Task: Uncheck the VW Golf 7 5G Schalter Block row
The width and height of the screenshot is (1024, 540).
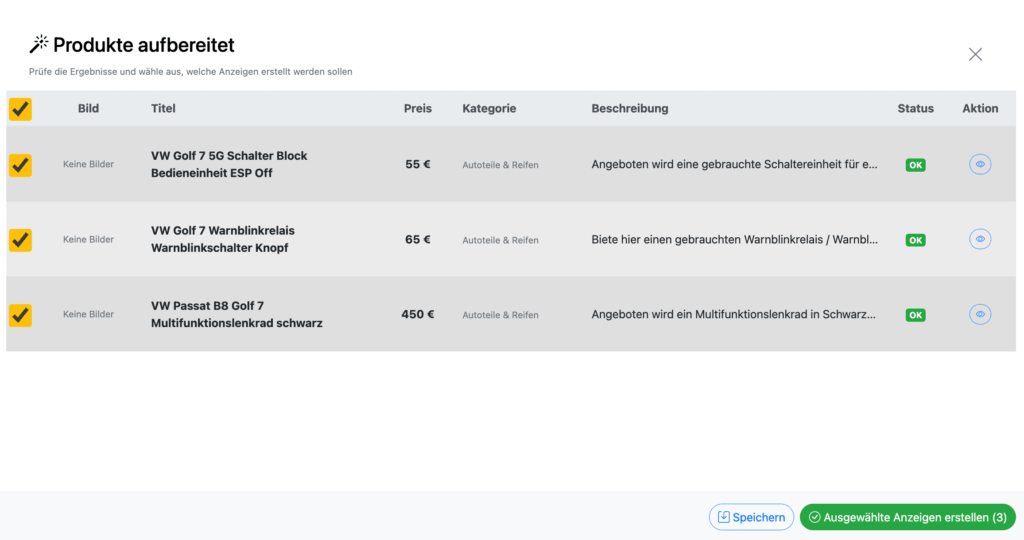Action: click(20, 165)
